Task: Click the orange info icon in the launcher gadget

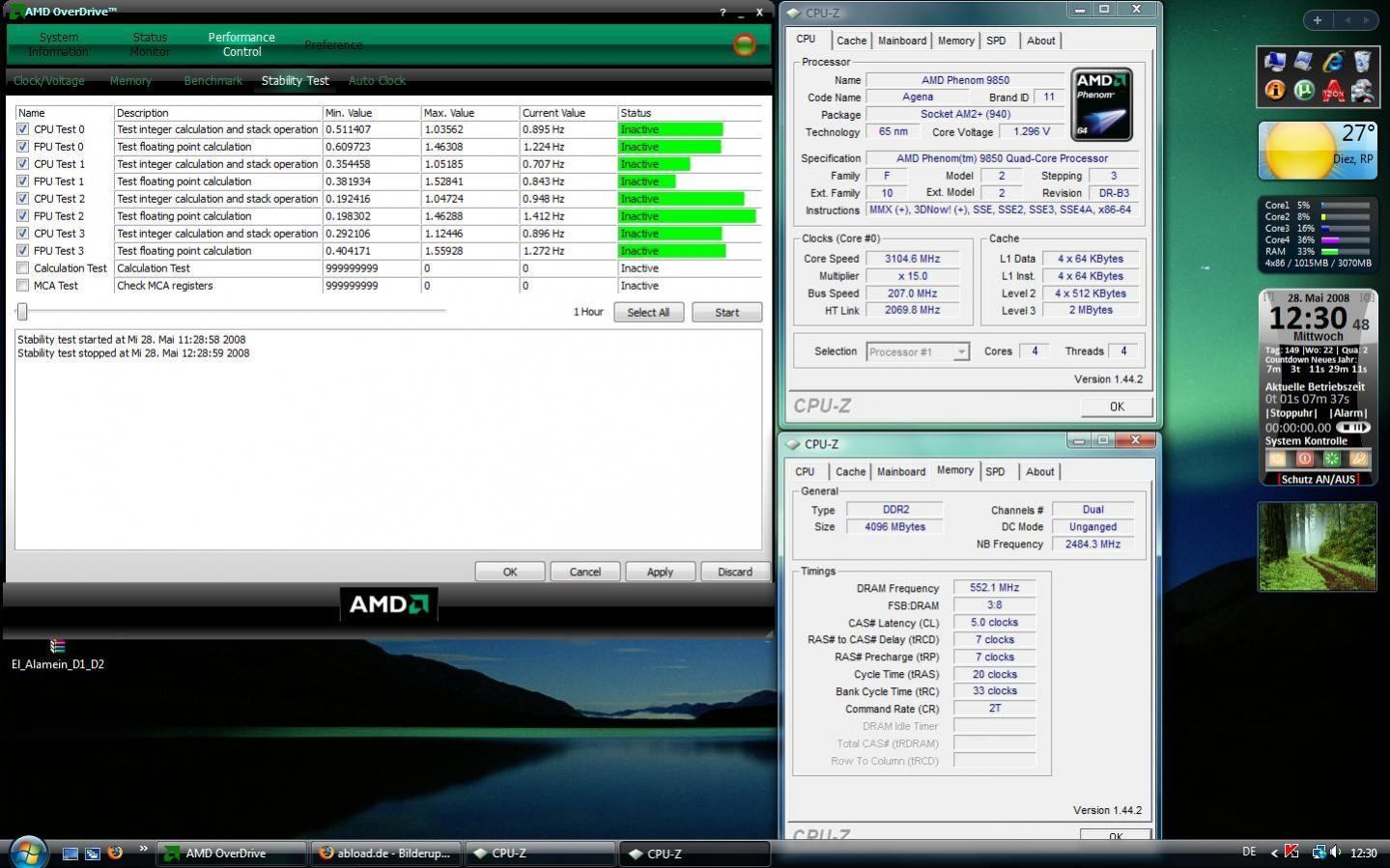Action: pyautogui.click(x=1275, y=91)
